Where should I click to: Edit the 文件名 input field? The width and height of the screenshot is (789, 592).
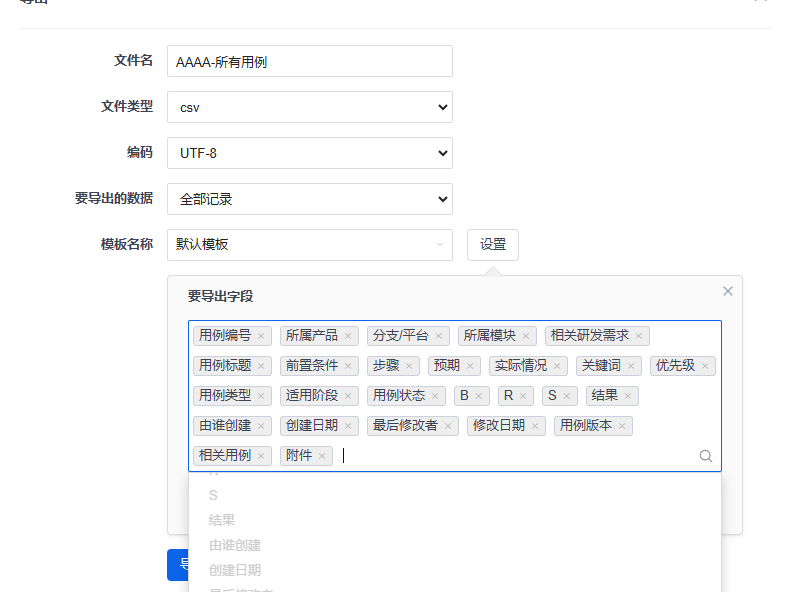coord(310,61)
